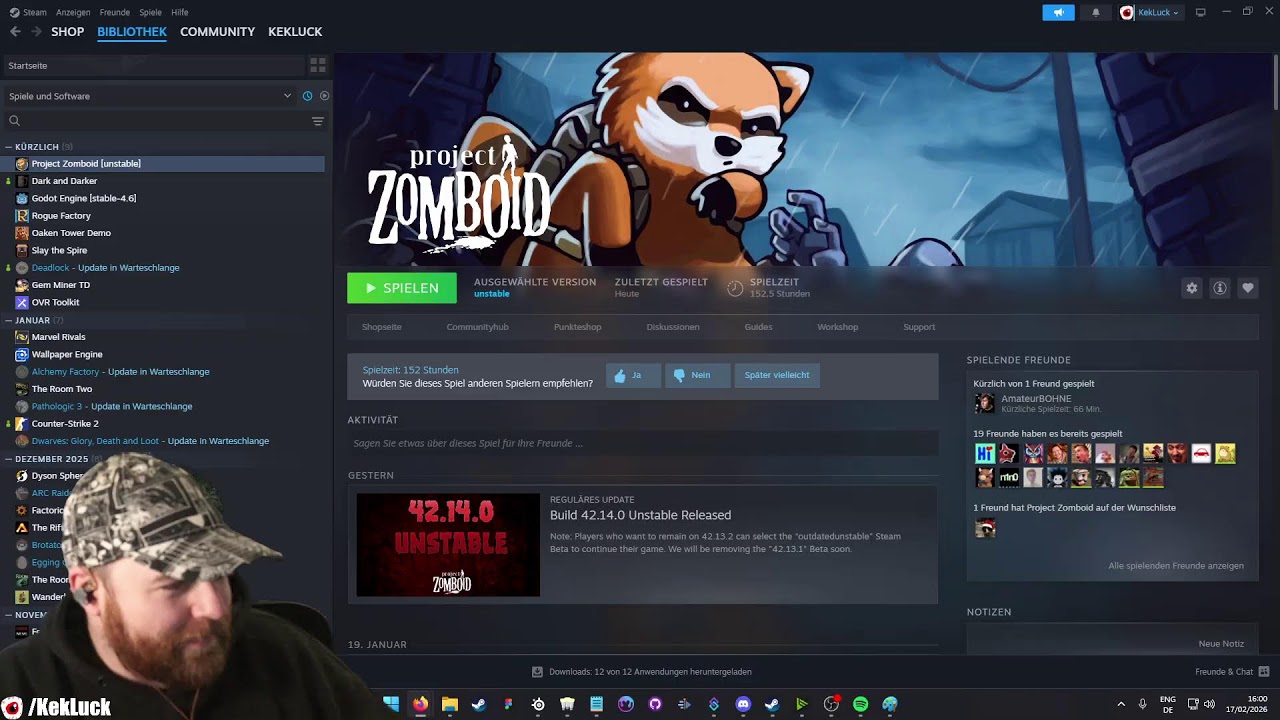1280x720 pixels.
Task: Collapse the DEZEMBER 2025 section
Action: point(9,459)
